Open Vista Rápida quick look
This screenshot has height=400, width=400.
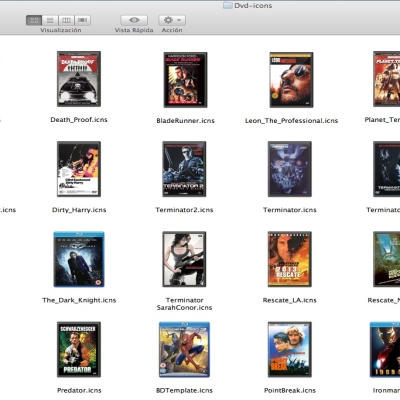(134, 20)
